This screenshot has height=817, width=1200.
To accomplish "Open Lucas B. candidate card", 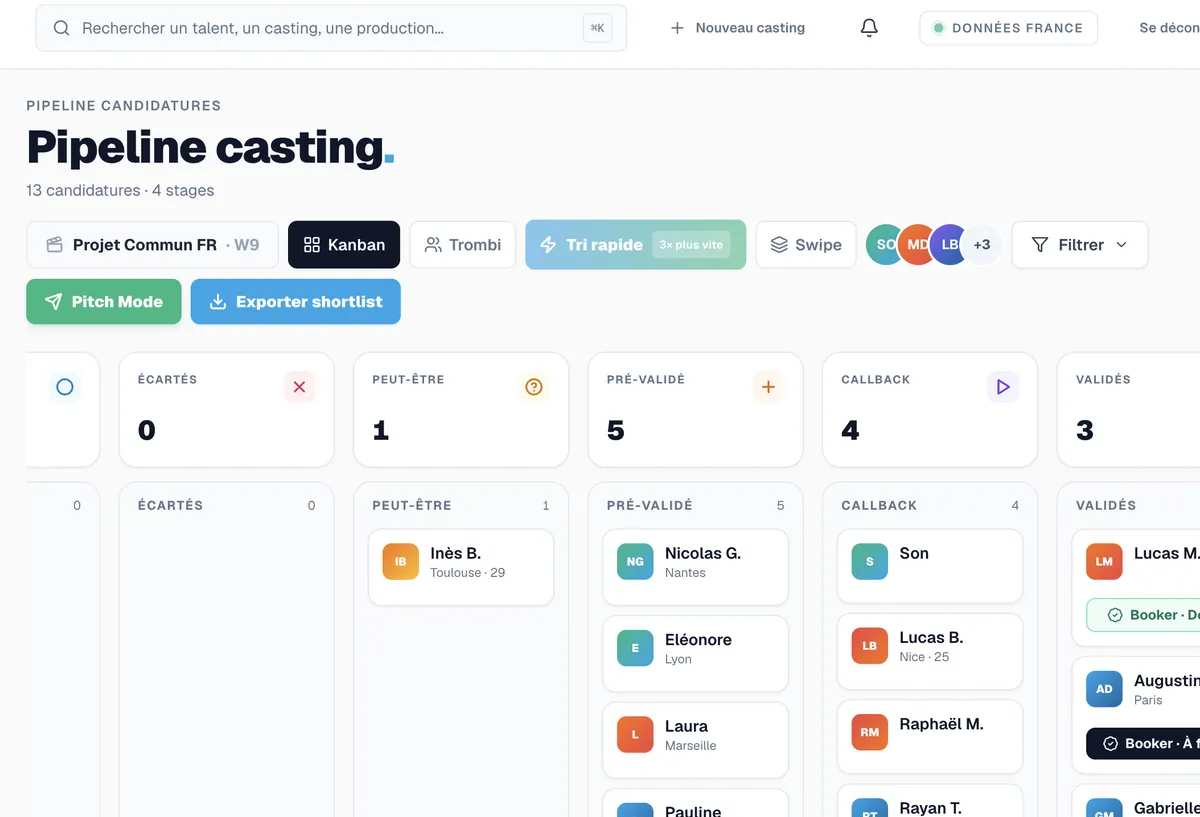I will [x=930, y=651].
